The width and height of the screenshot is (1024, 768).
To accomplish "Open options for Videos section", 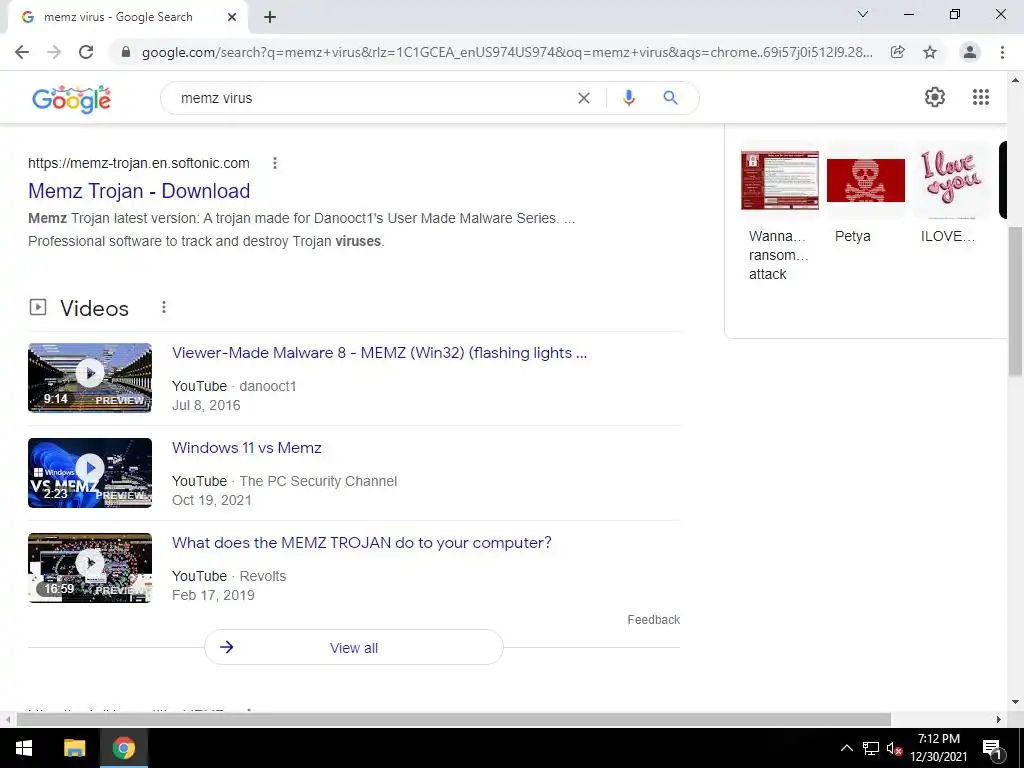I will [164, 308].
